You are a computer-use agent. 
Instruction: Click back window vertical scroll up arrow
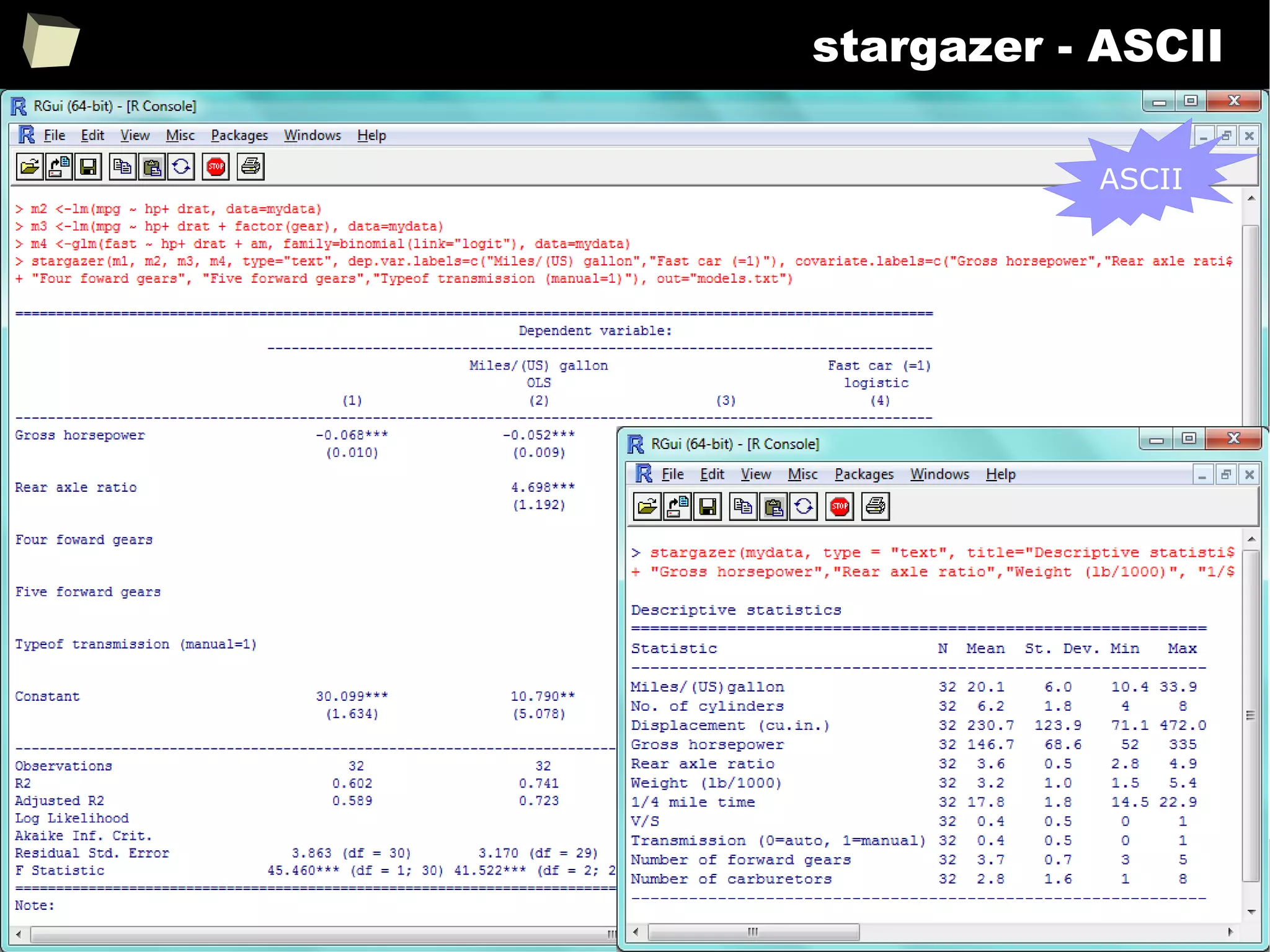pos(1251,198)
